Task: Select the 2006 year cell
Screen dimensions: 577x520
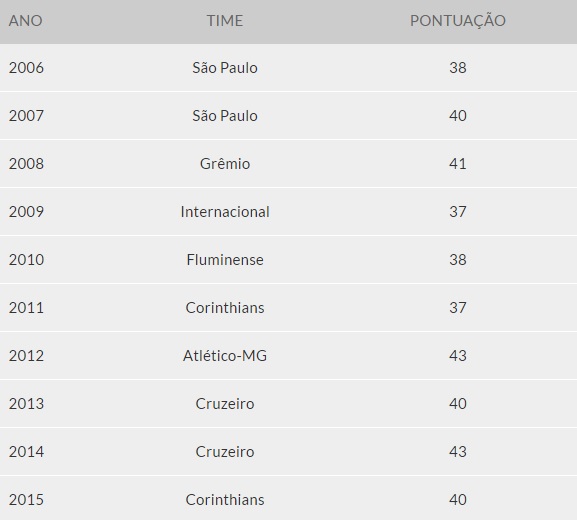Action: pyautogui.click(x=26, y=68)
